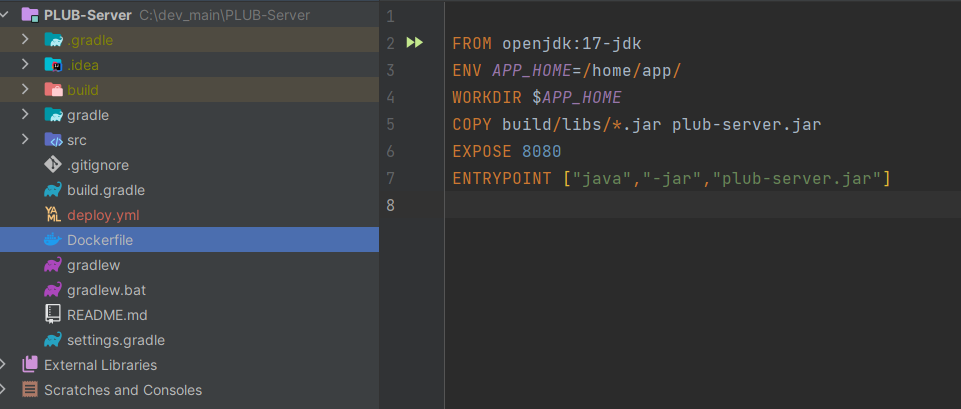Click the EXPOSE keyword
This screenshot has height=409, width=961.
click(x=482, y=151)
